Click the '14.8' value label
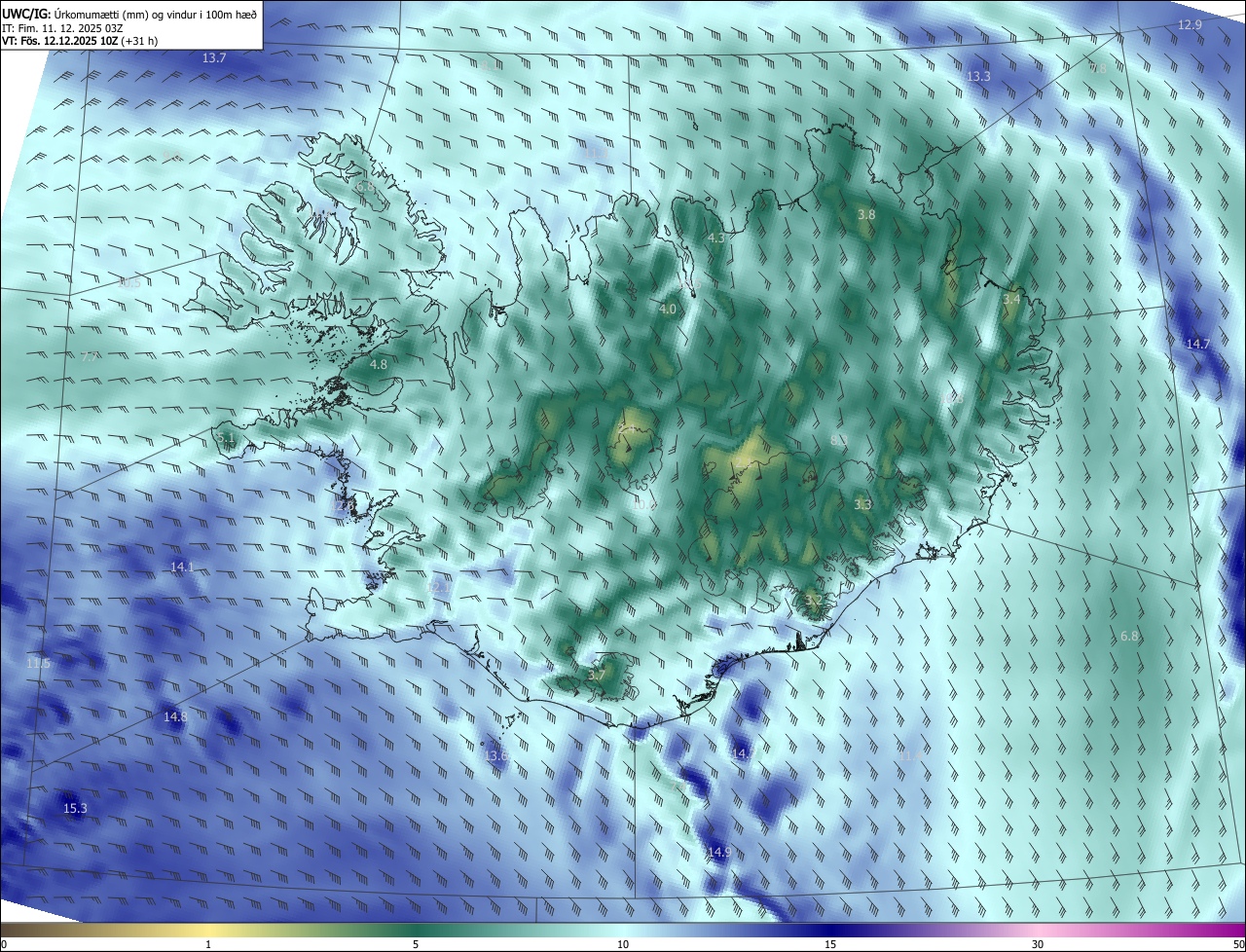1246x952 pixels. (175, 717)
